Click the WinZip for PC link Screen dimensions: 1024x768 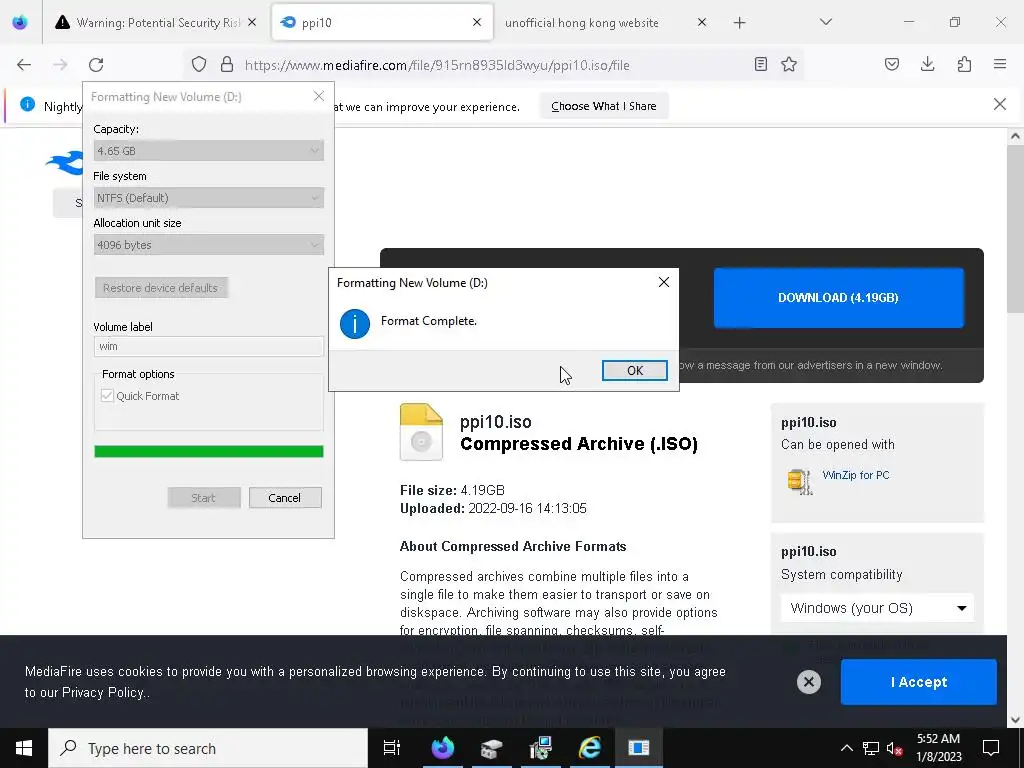(856, 475)
